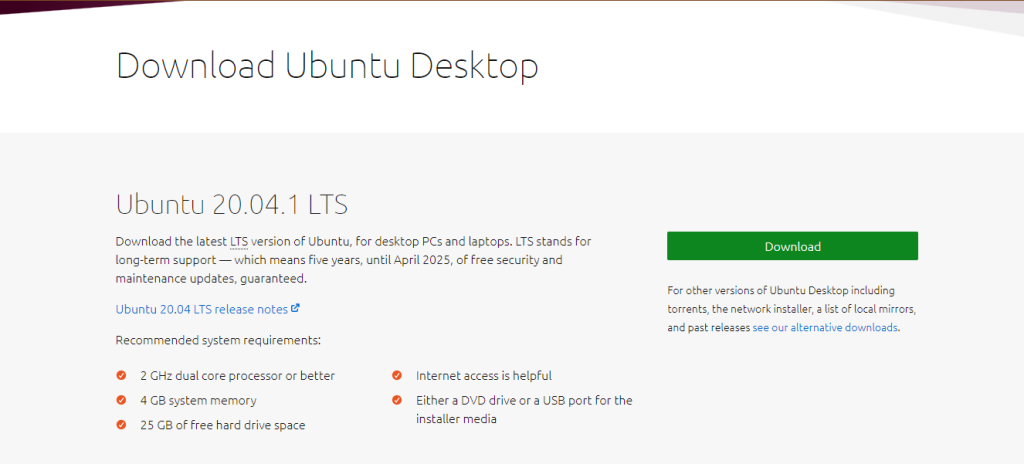
Task: Click the checkmark icon beside Internet access
Action: coord(397,376)
